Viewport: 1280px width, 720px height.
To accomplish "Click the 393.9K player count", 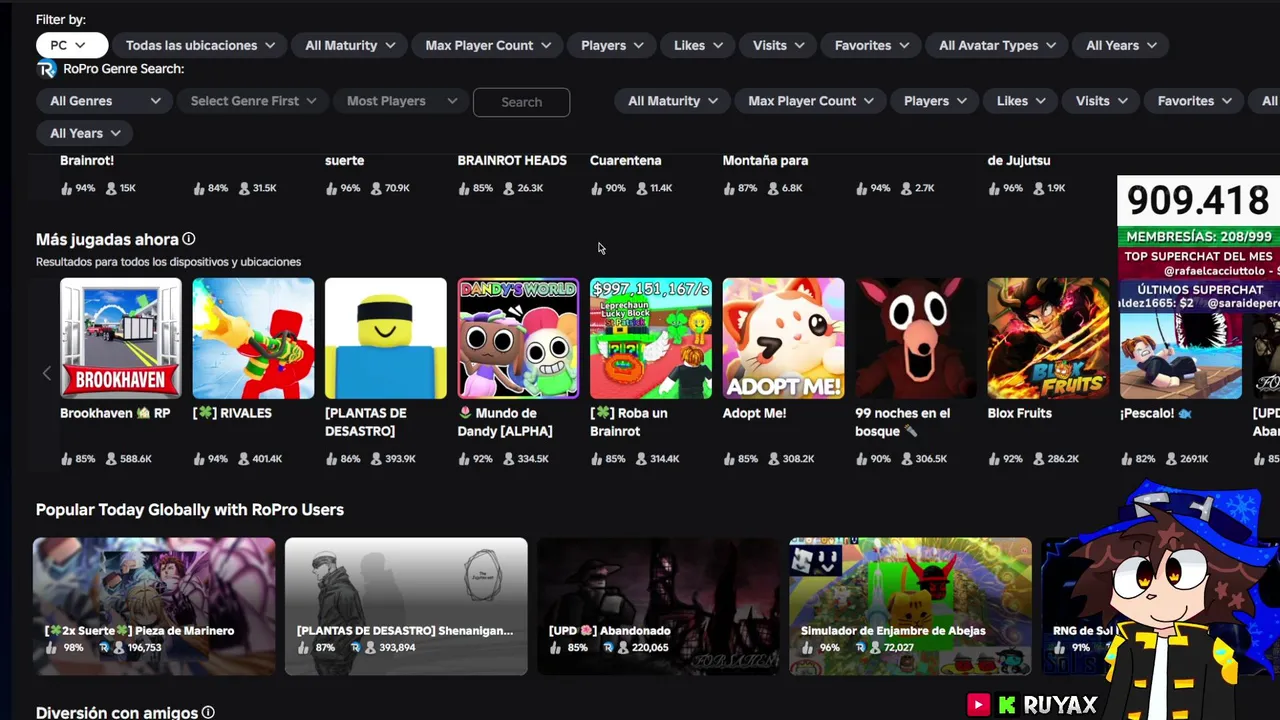I will (400, 459).
